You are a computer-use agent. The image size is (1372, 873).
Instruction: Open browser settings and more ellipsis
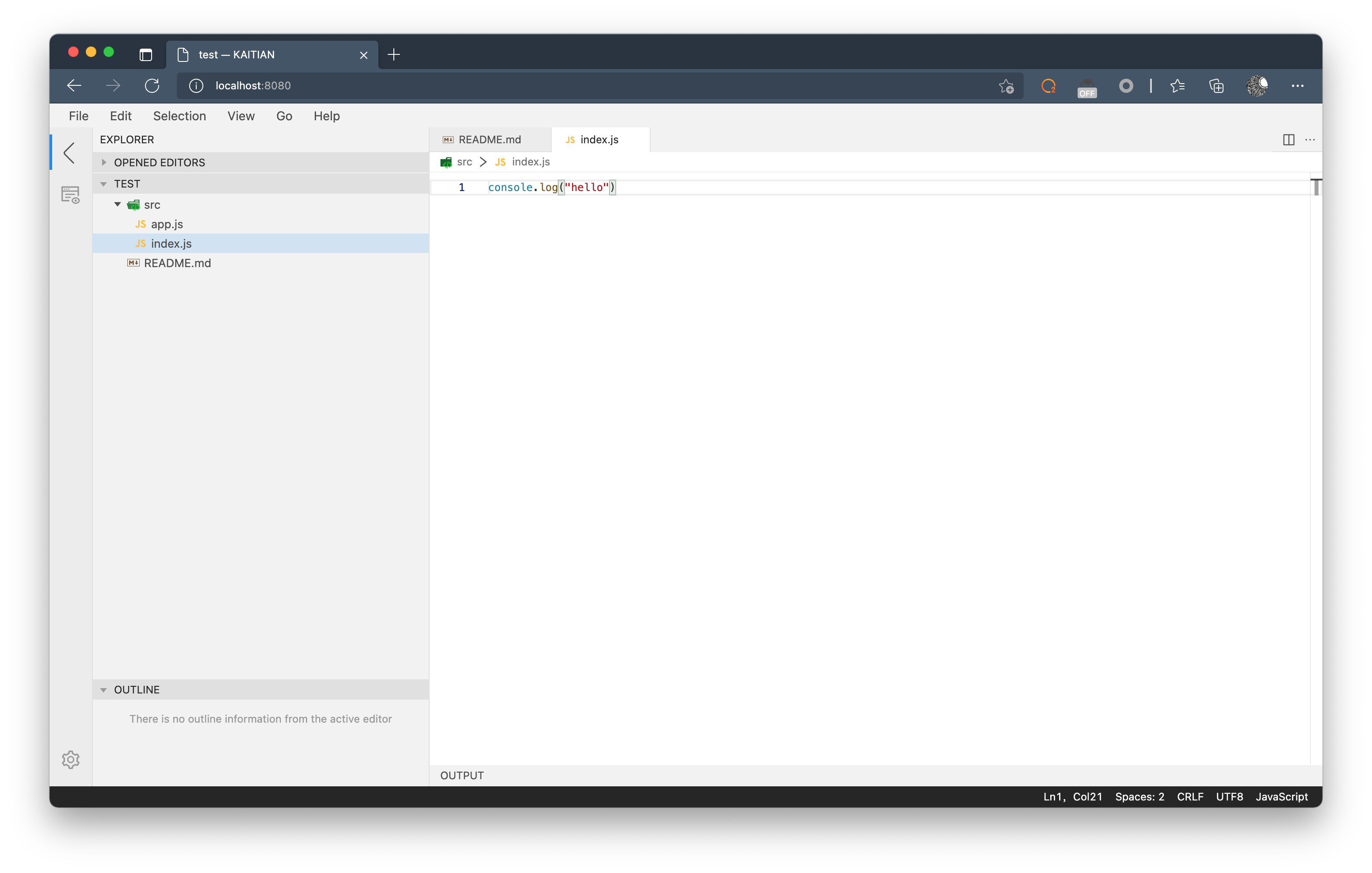click(x=1297, y=85)
